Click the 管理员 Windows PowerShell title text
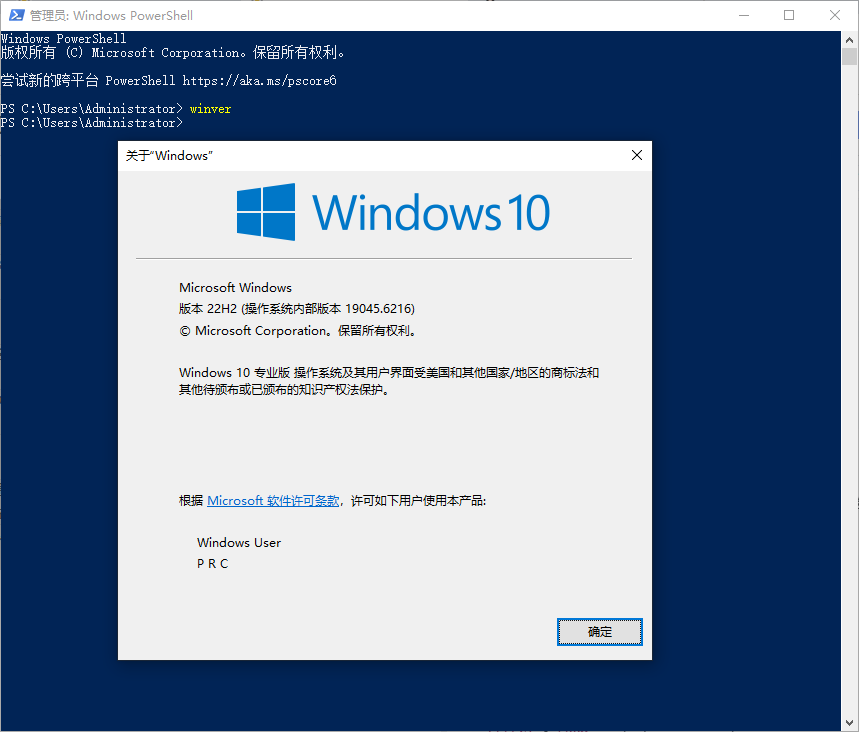The image size is (859, 732). (x=110, y=15)
